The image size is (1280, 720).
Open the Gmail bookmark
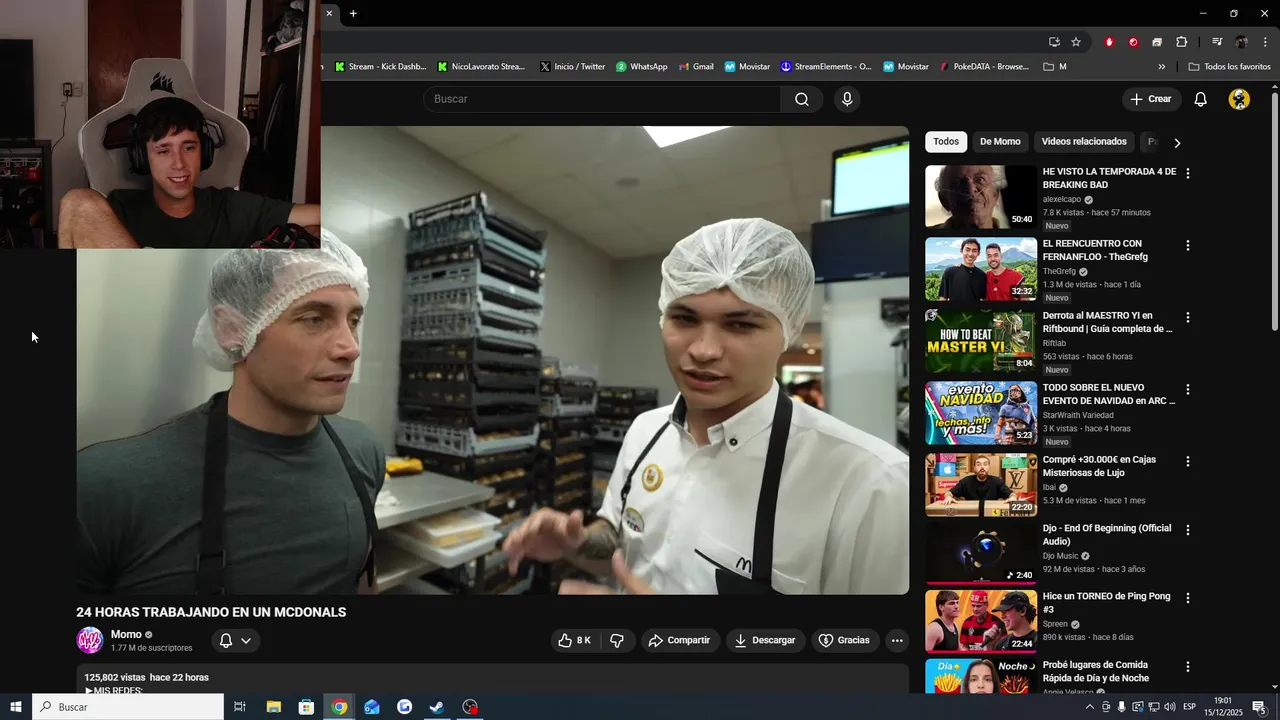[x=696, y=67]
